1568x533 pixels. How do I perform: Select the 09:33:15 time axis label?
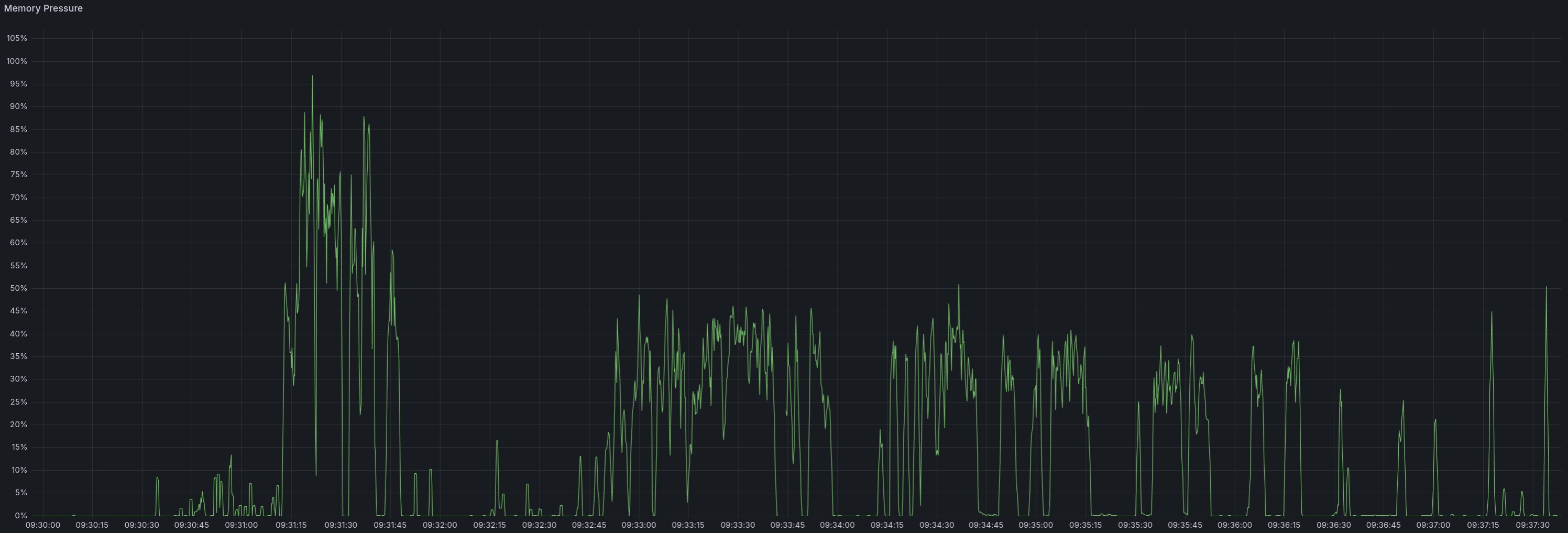point(688,526)
